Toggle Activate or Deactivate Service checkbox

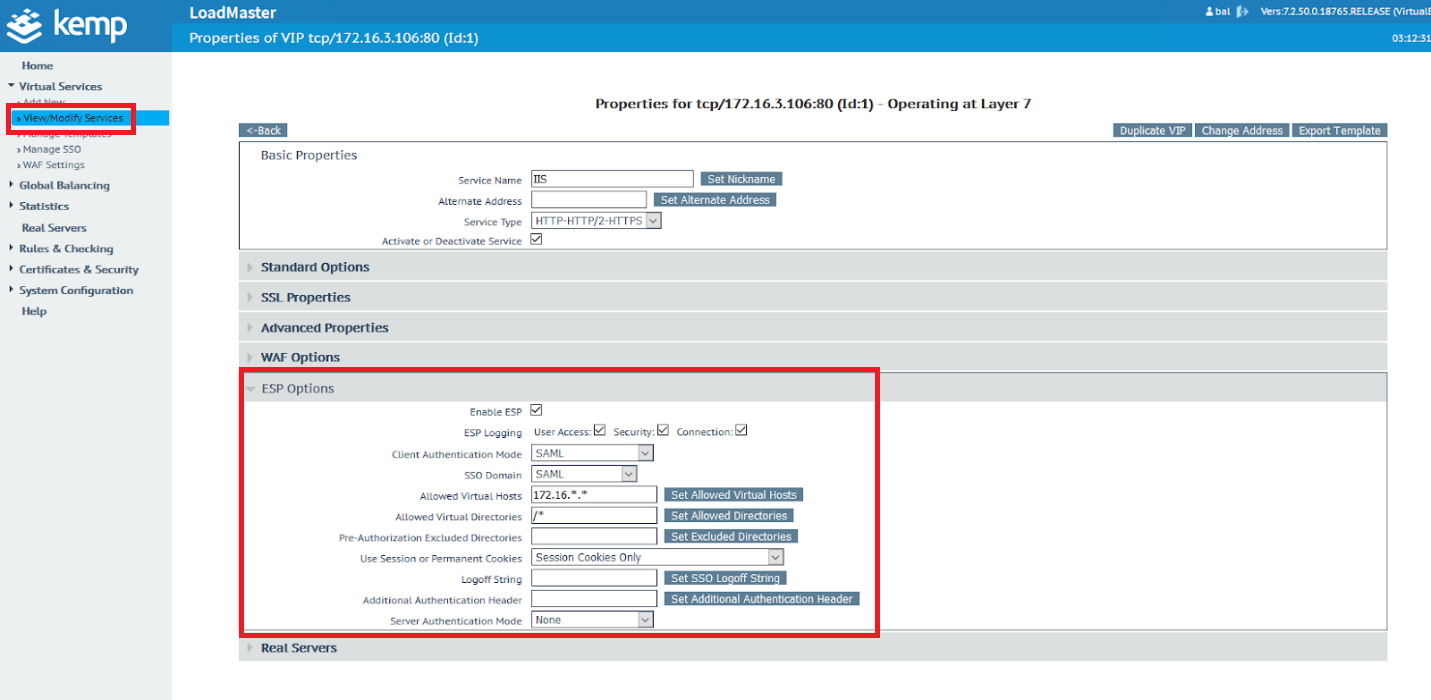coord(536,240)
